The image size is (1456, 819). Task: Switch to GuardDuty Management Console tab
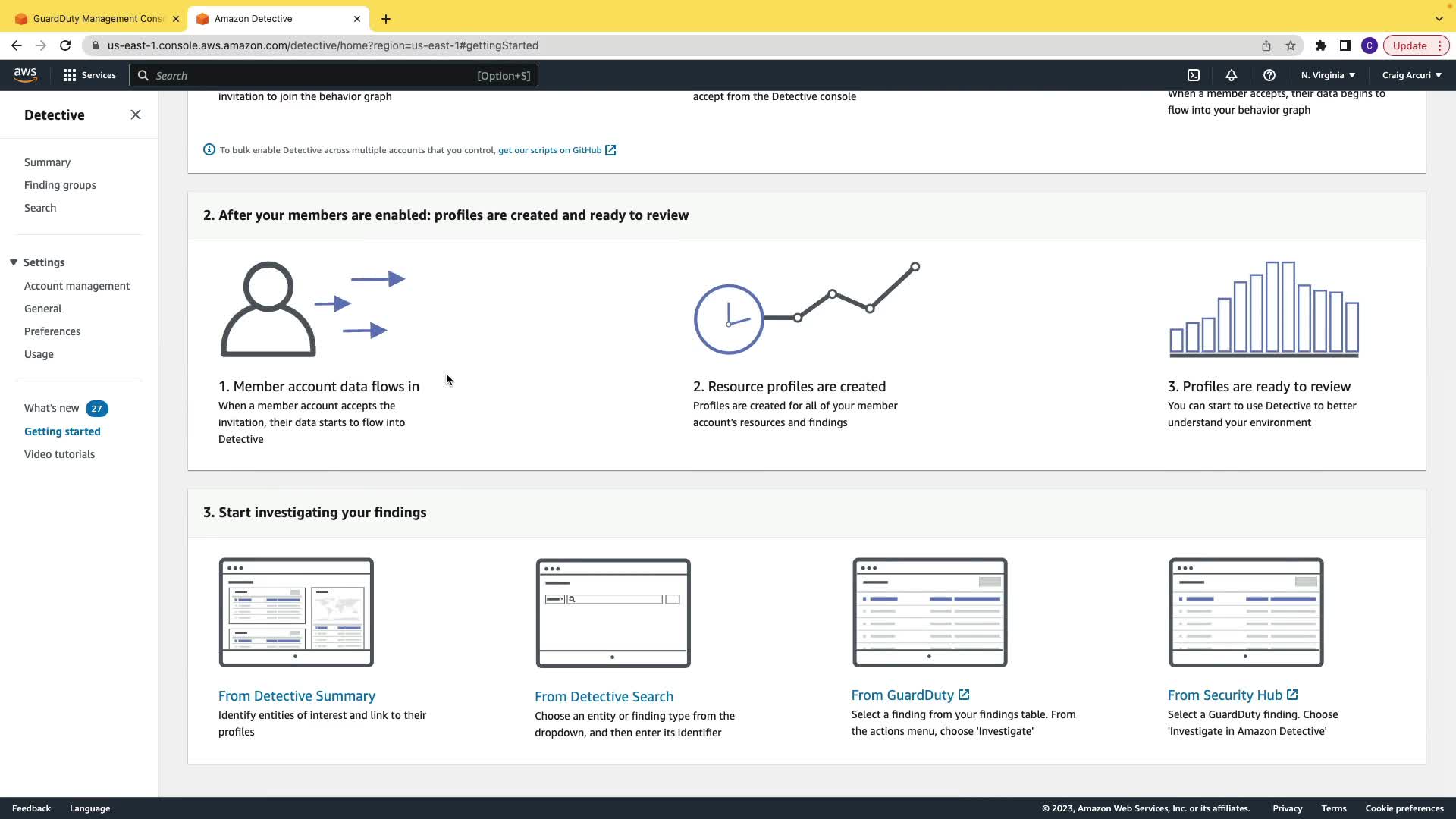click(x=97, y=18)
